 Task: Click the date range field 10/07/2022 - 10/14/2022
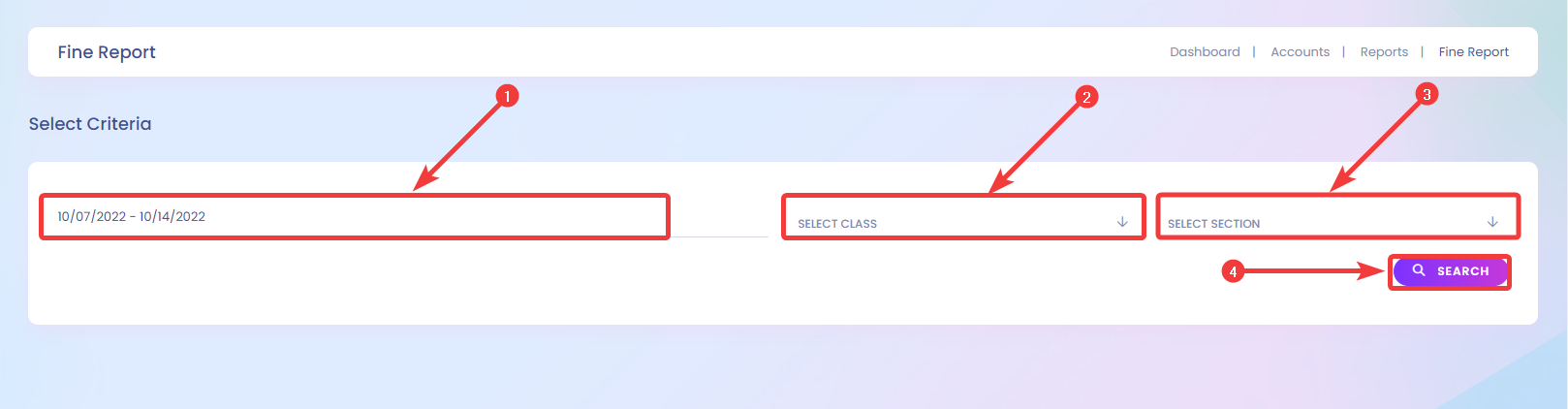(355, 216)
